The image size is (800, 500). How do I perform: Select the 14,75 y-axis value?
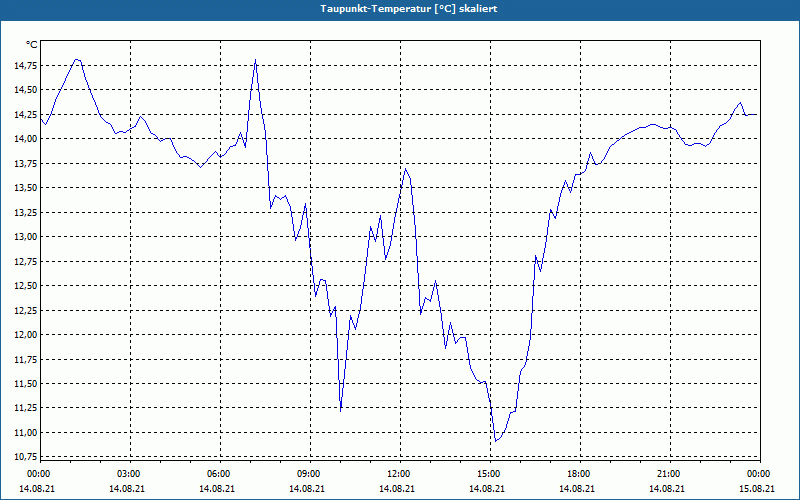[25, 65]
